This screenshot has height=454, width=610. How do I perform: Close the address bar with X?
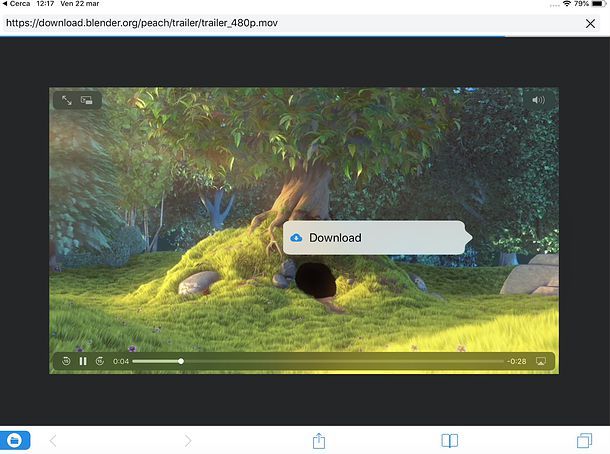tap(590, 24)
